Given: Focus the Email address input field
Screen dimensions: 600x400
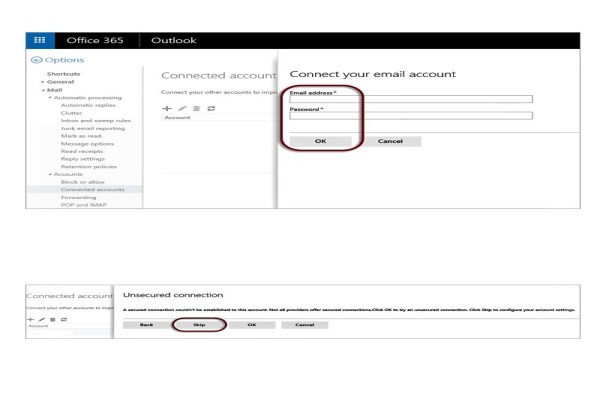Looking at the screenshot, I should (x=411, y=99).
